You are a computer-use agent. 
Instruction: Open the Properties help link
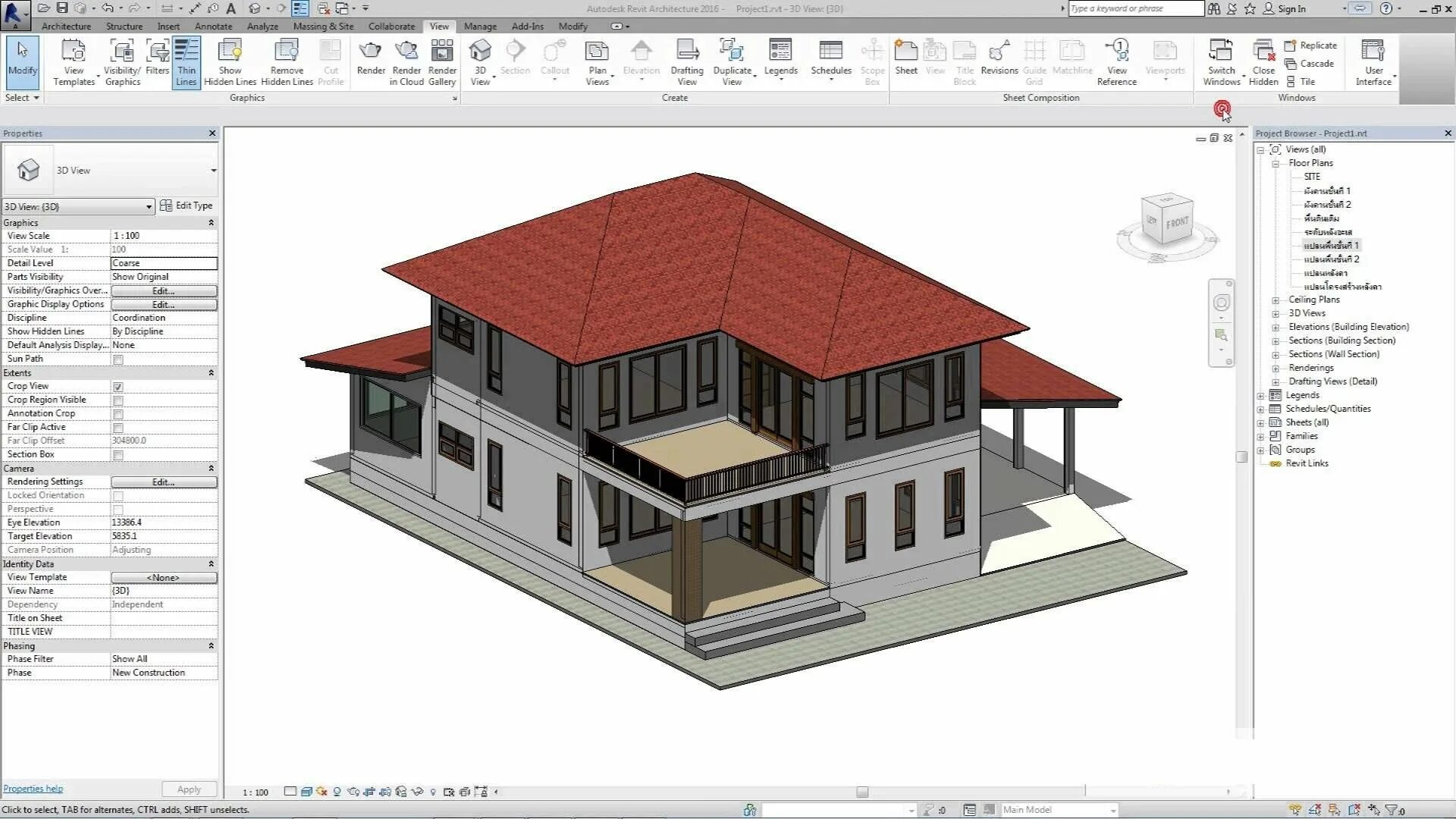(33, 789)
